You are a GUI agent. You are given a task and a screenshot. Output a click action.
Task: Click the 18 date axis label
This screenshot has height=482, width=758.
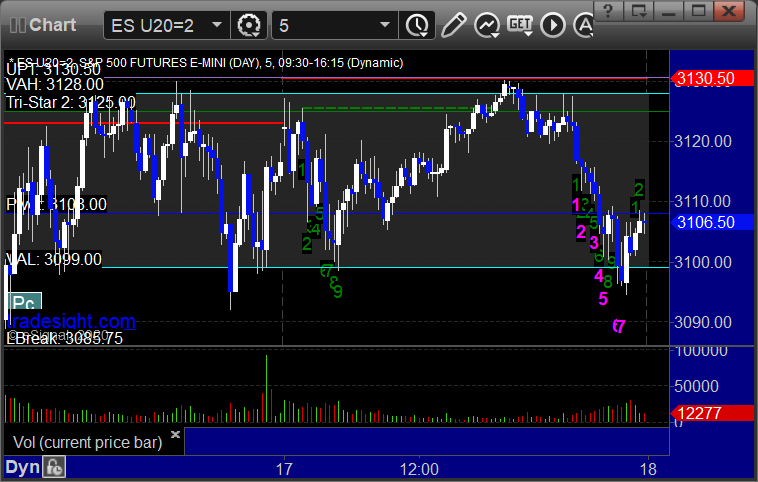point(648,469)
